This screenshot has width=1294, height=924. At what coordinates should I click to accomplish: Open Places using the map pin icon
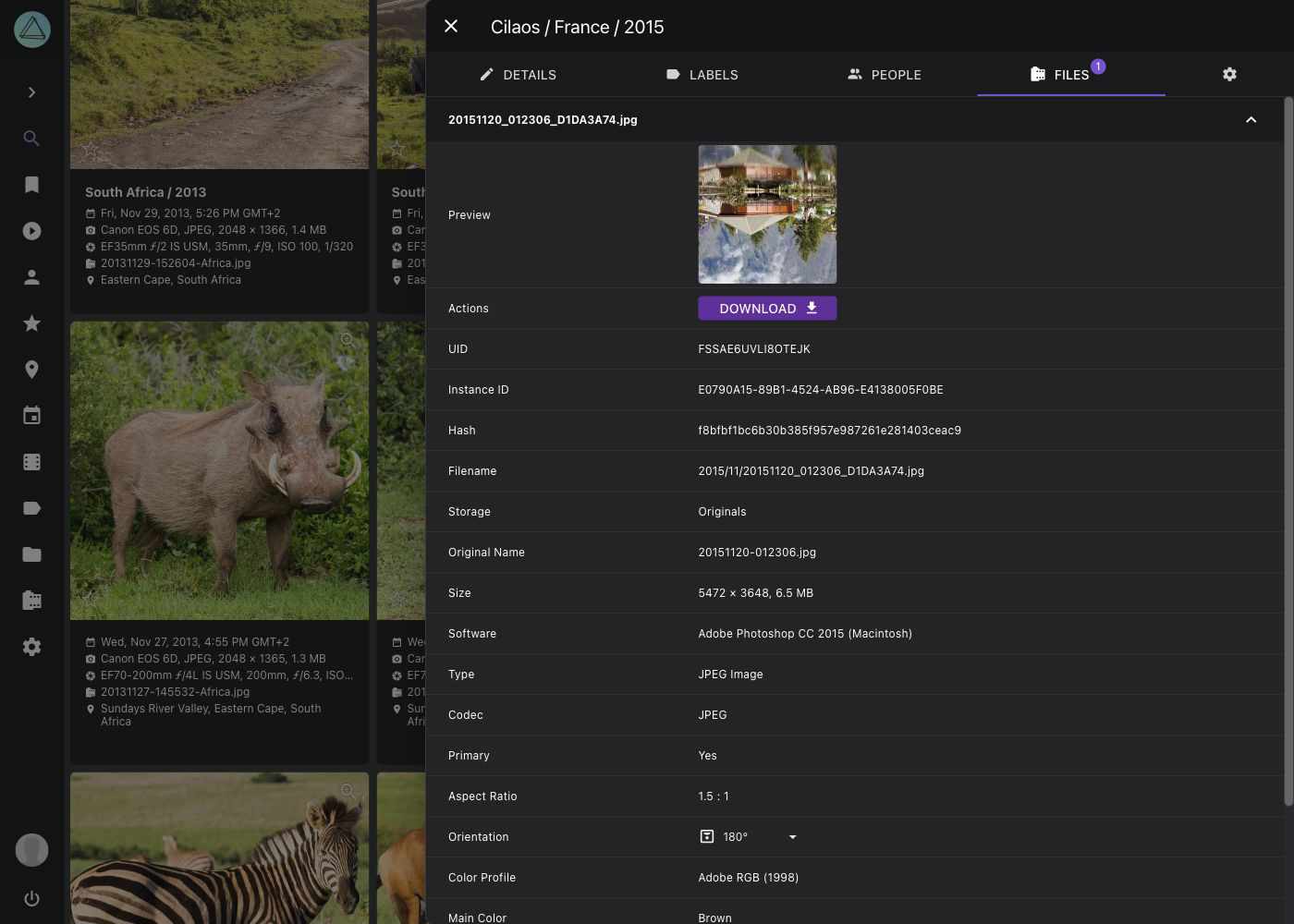pos(31,369)
